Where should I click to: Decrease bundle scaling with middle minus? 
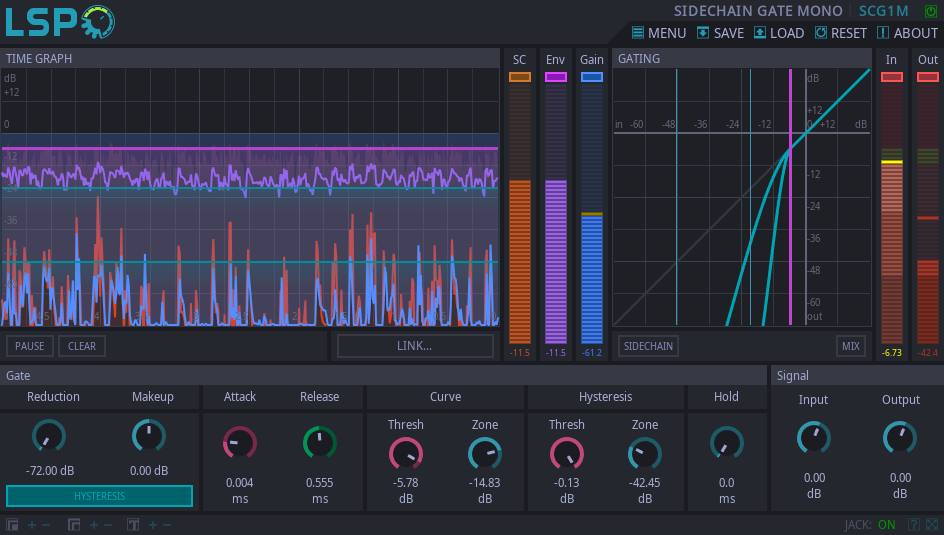click(108, 525)
